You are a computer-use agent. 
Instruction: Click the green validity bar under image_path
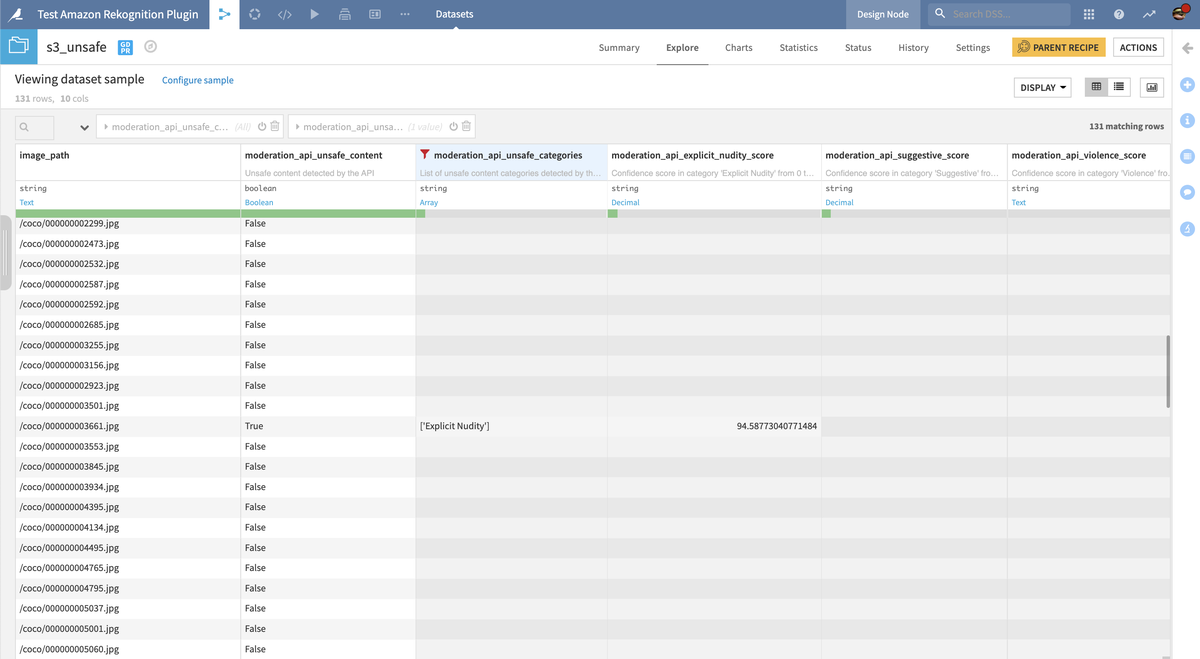point(128,213)
